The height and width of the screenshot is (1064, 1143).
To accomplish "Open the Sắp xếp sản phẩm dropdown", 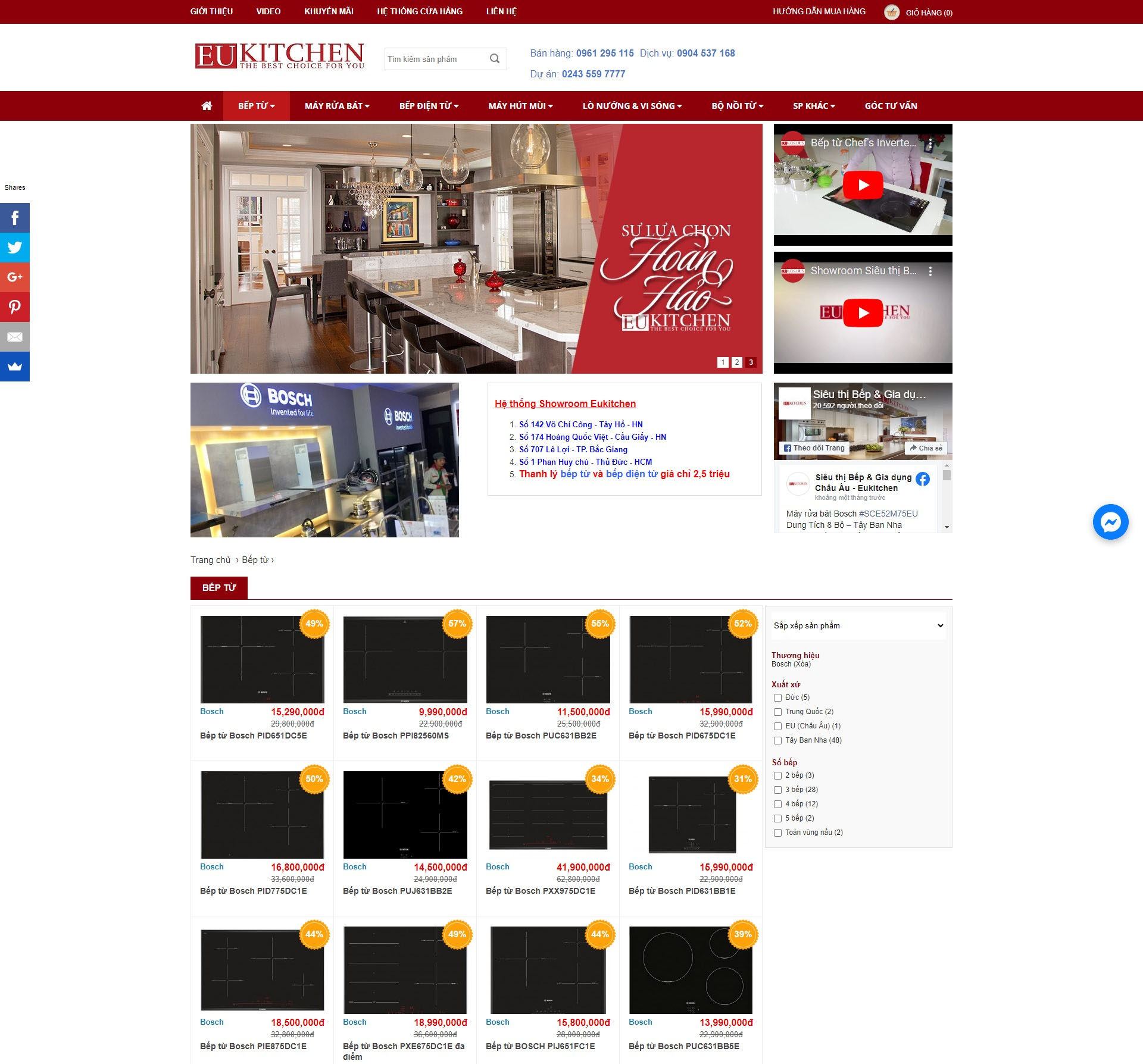I will [x=858, y=625].
